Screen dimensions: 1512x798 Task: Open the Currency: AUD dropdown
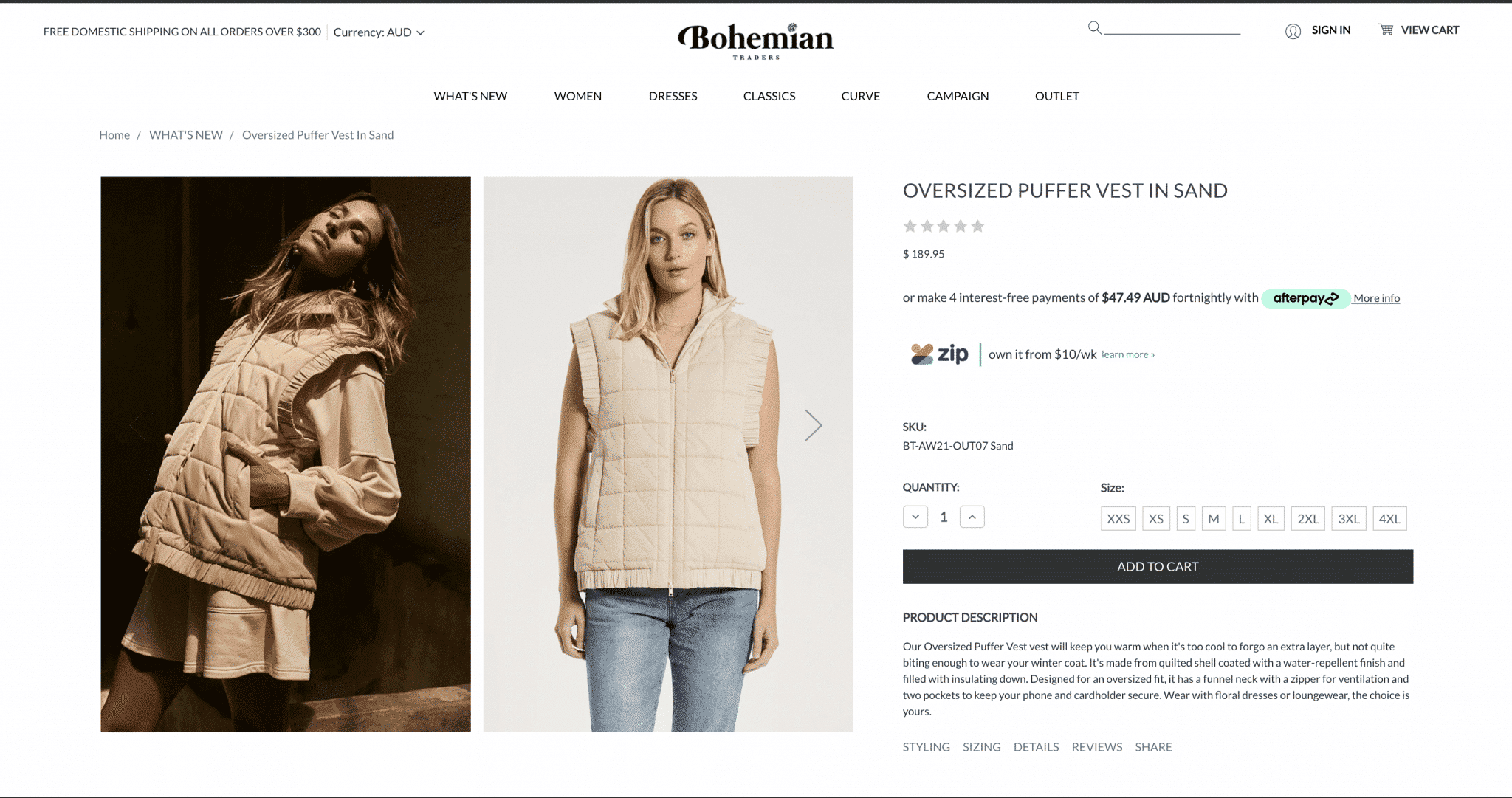point(379,32)
